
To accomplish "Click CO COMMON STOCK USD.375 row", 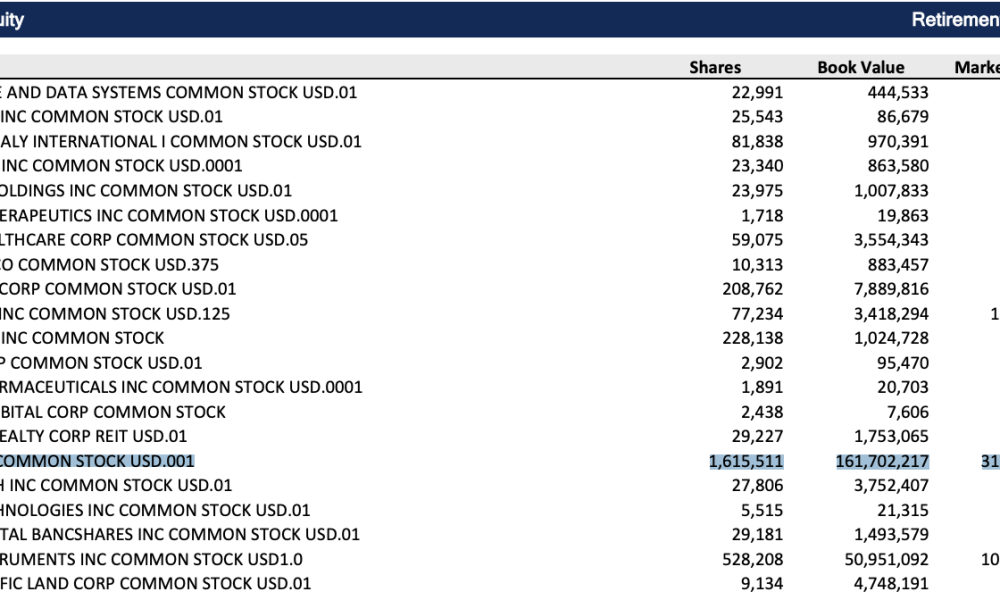I will [109, 265].
